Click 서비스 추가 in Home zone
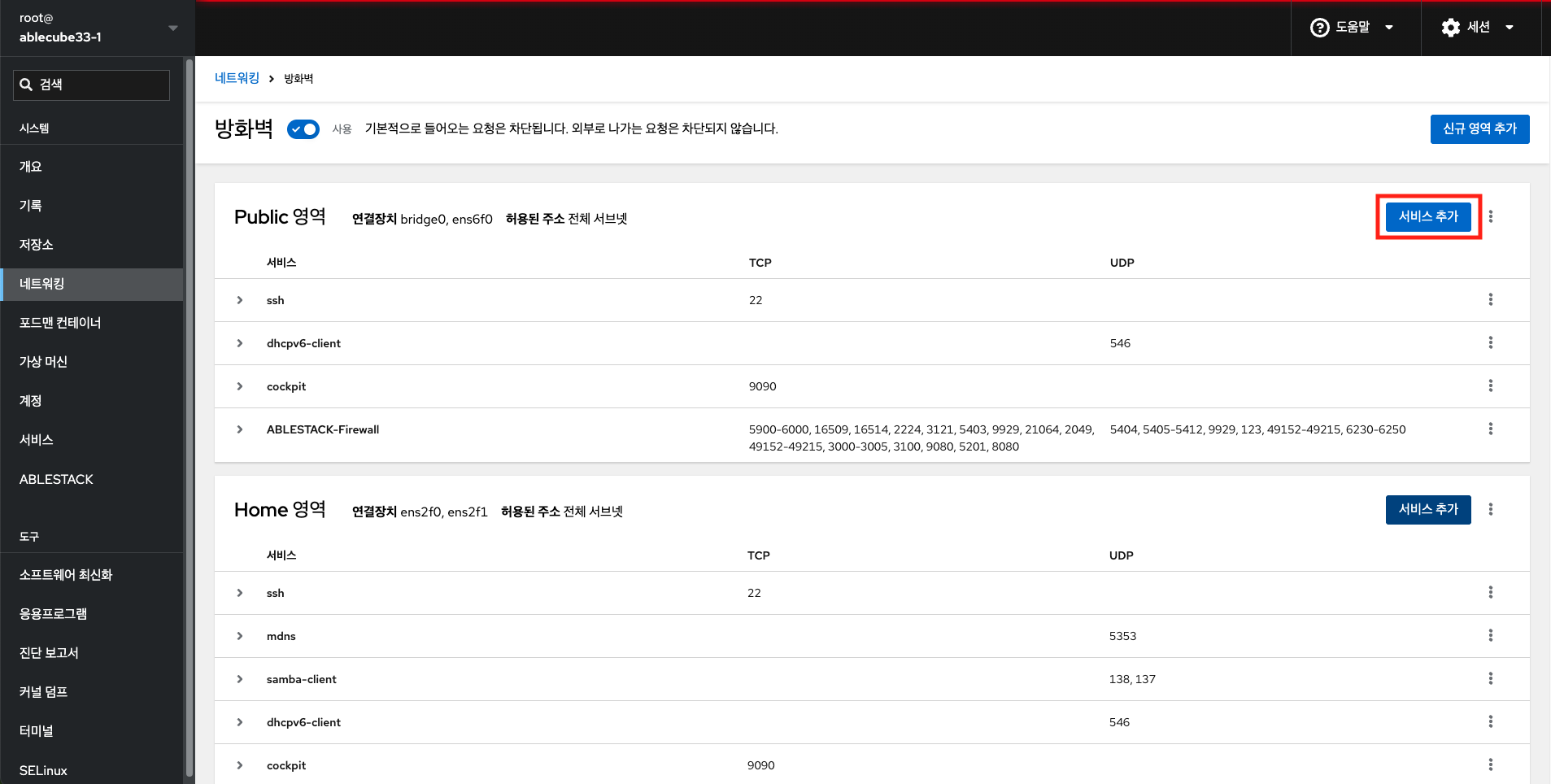The width and height of the screenshot is (1551, 784). coord(1428,510)
